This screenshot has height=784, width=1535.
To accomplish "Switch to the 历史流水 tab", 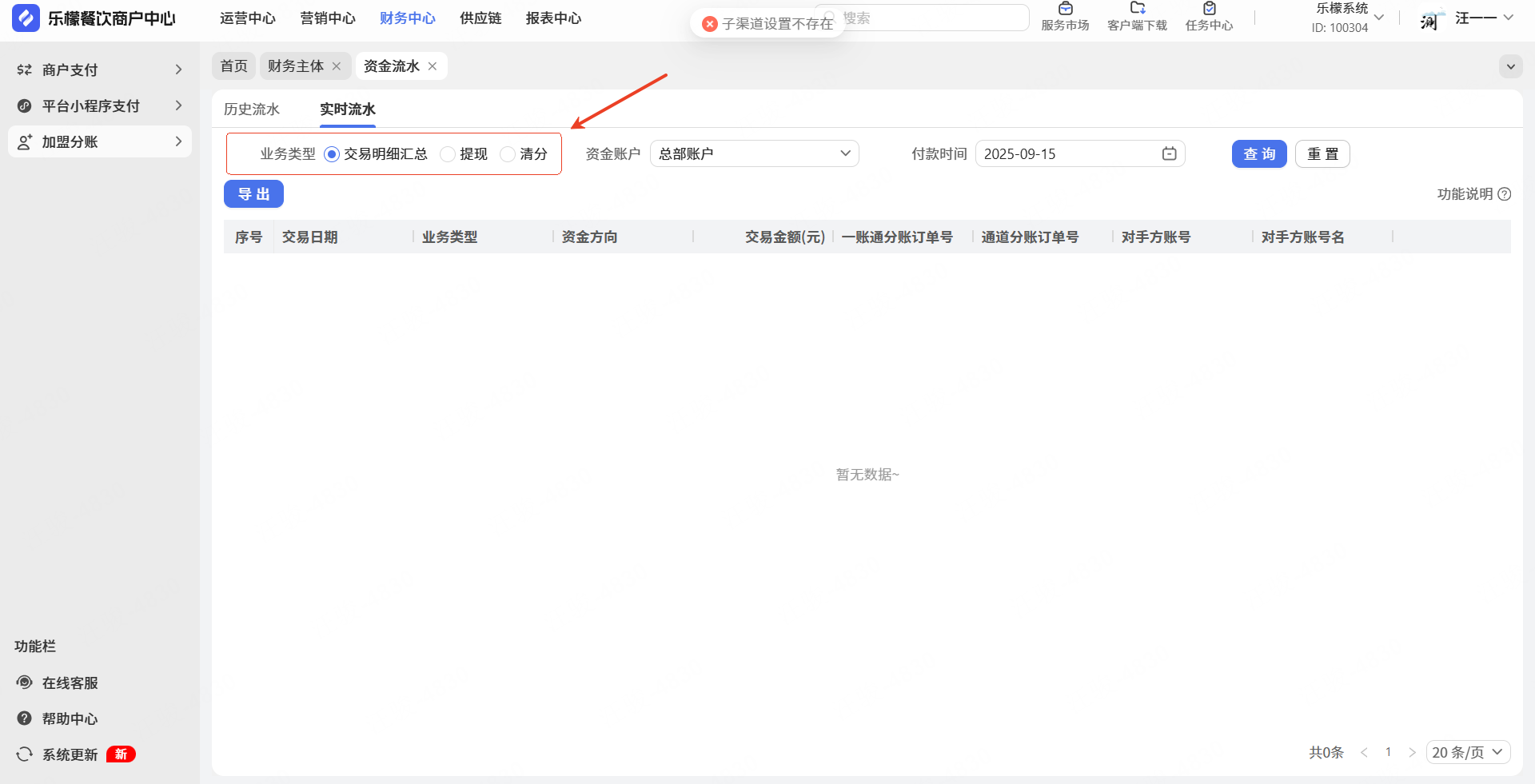I will (x=252, y=109).
